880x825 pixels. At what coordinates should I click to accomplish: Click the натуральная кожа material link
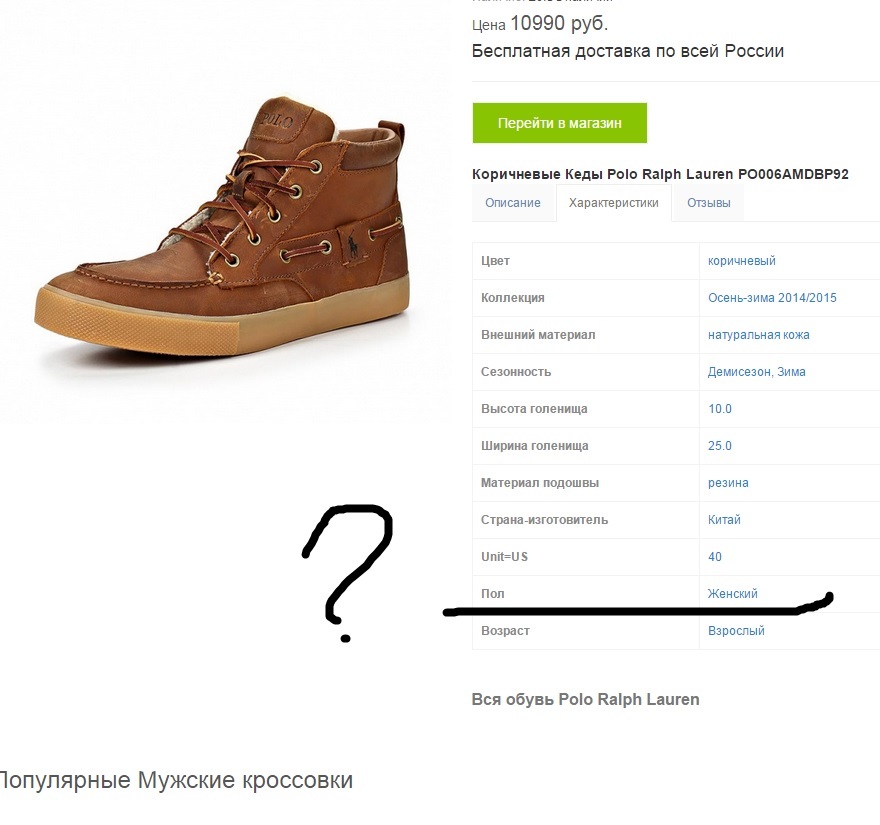click(758, 335)
